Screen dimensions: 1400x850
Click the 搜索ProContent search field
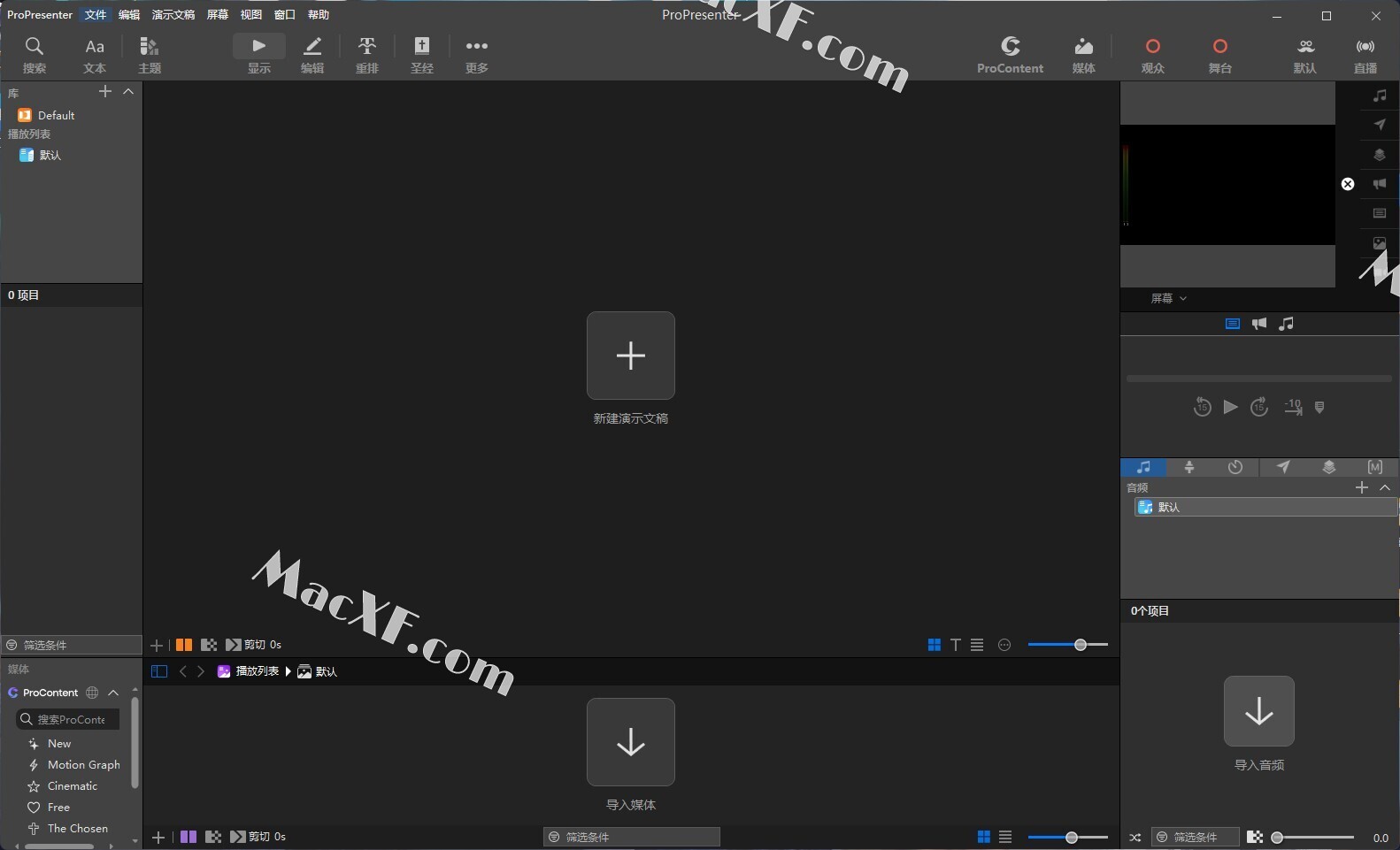(x=67, y=719)
